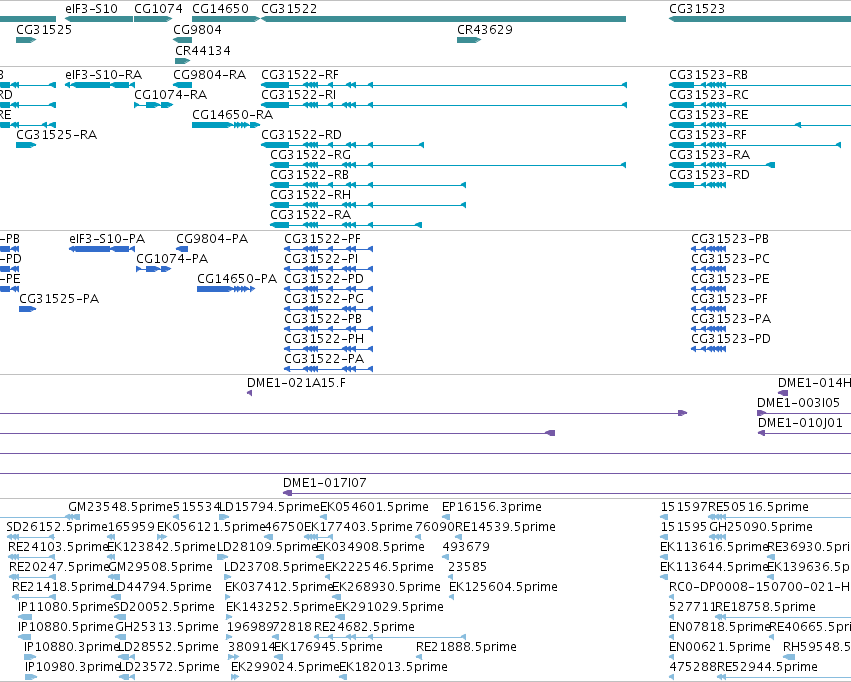Select the LD15794.5prime EST label
This screenshot has height=682, width=851.
coord(270,507)
